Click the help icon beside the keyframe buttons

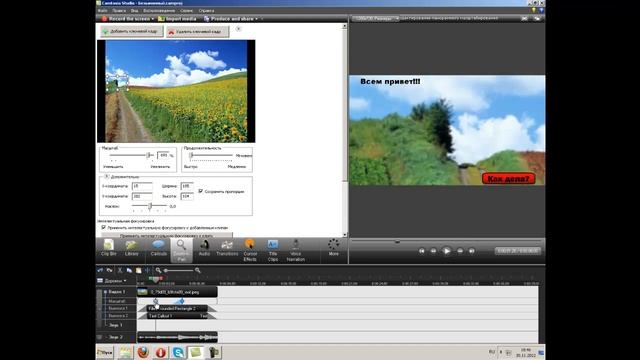coord(238,29)
